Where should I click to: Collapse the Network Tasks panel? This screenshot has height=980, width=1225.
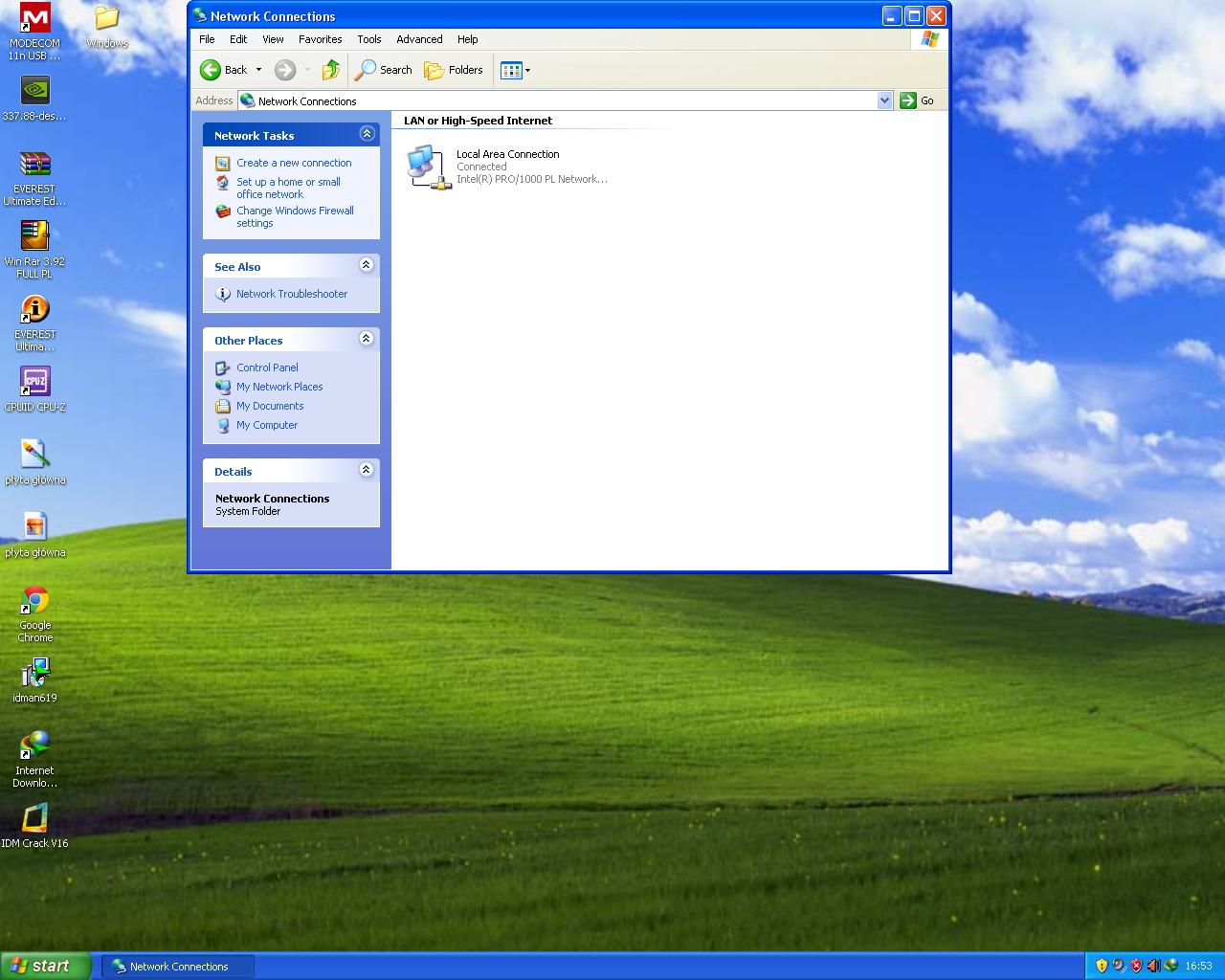pyautogui.click(x=367, y=134)
